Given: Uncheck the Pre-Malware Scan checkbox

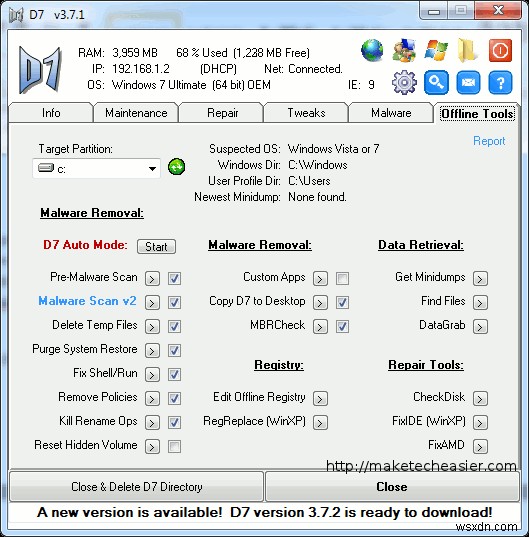Looking at the screenshot, I should coord(174,278).
